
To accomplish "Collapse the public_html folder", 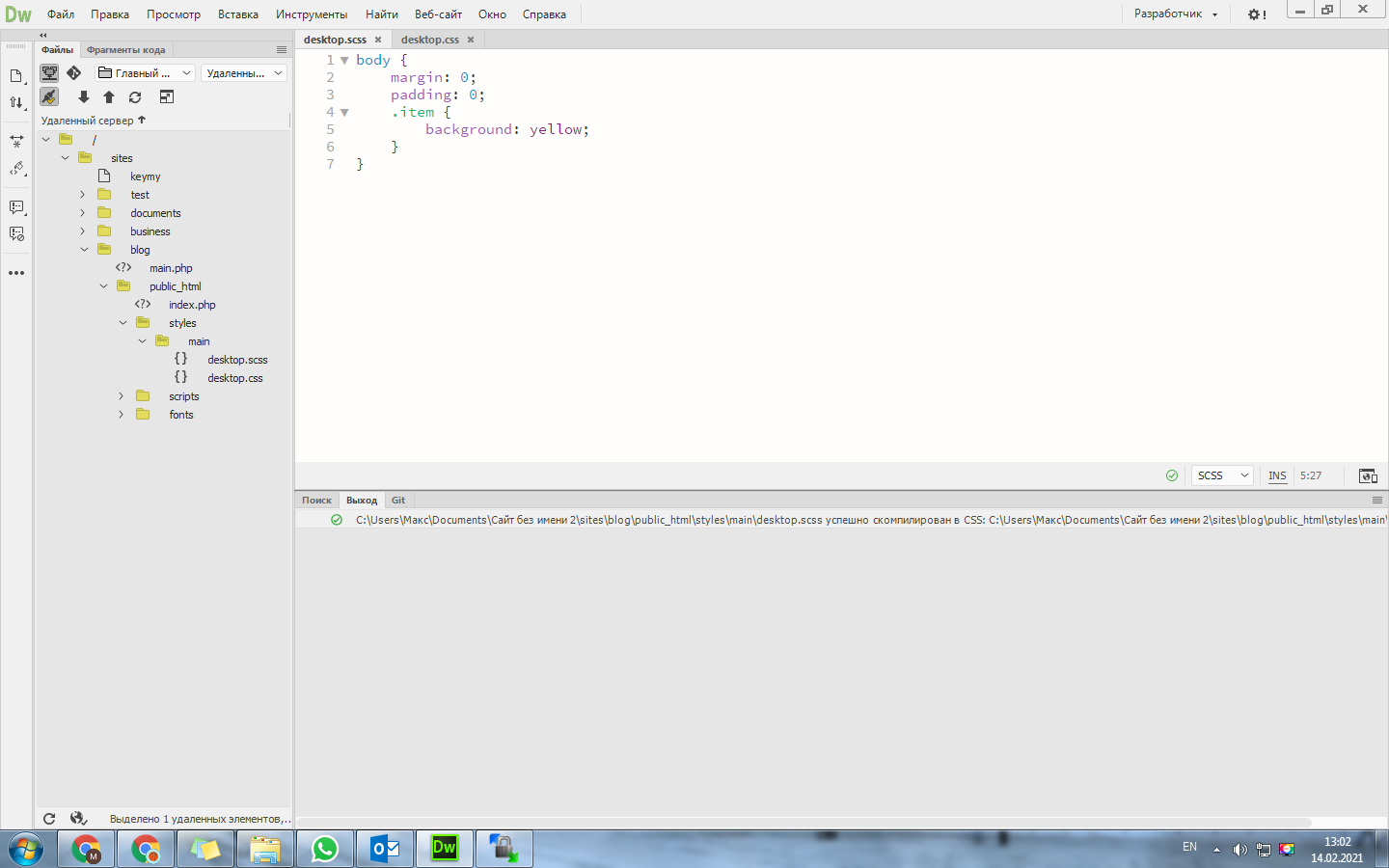I will coord(103,286).
